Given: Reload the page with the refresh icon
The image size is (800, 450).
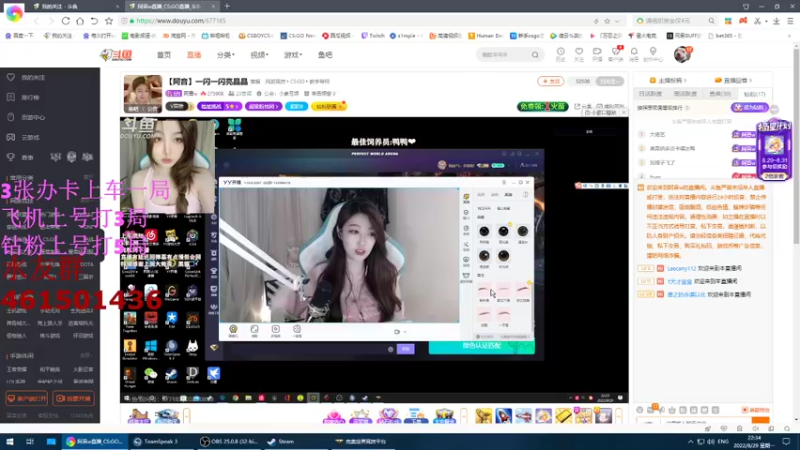Looking at the screenshot, I should pyautogui.click(x=65, y=21).
